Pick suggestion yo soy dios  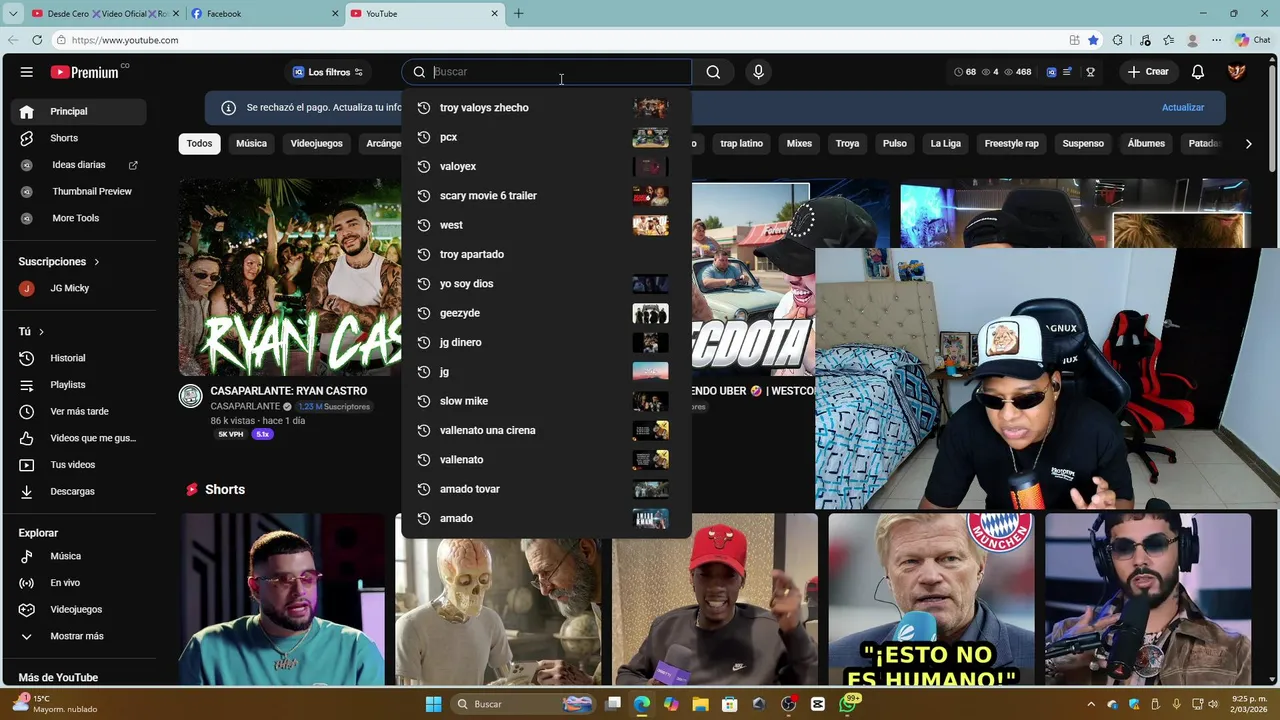[545, 284]
